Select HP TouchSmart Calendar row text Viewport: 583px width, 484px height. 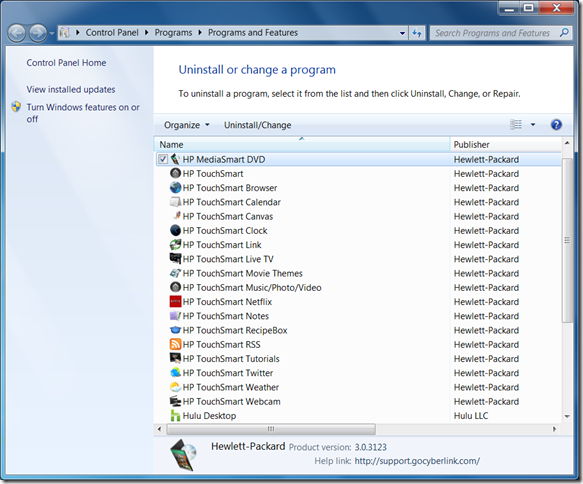[x=232, y=202]
